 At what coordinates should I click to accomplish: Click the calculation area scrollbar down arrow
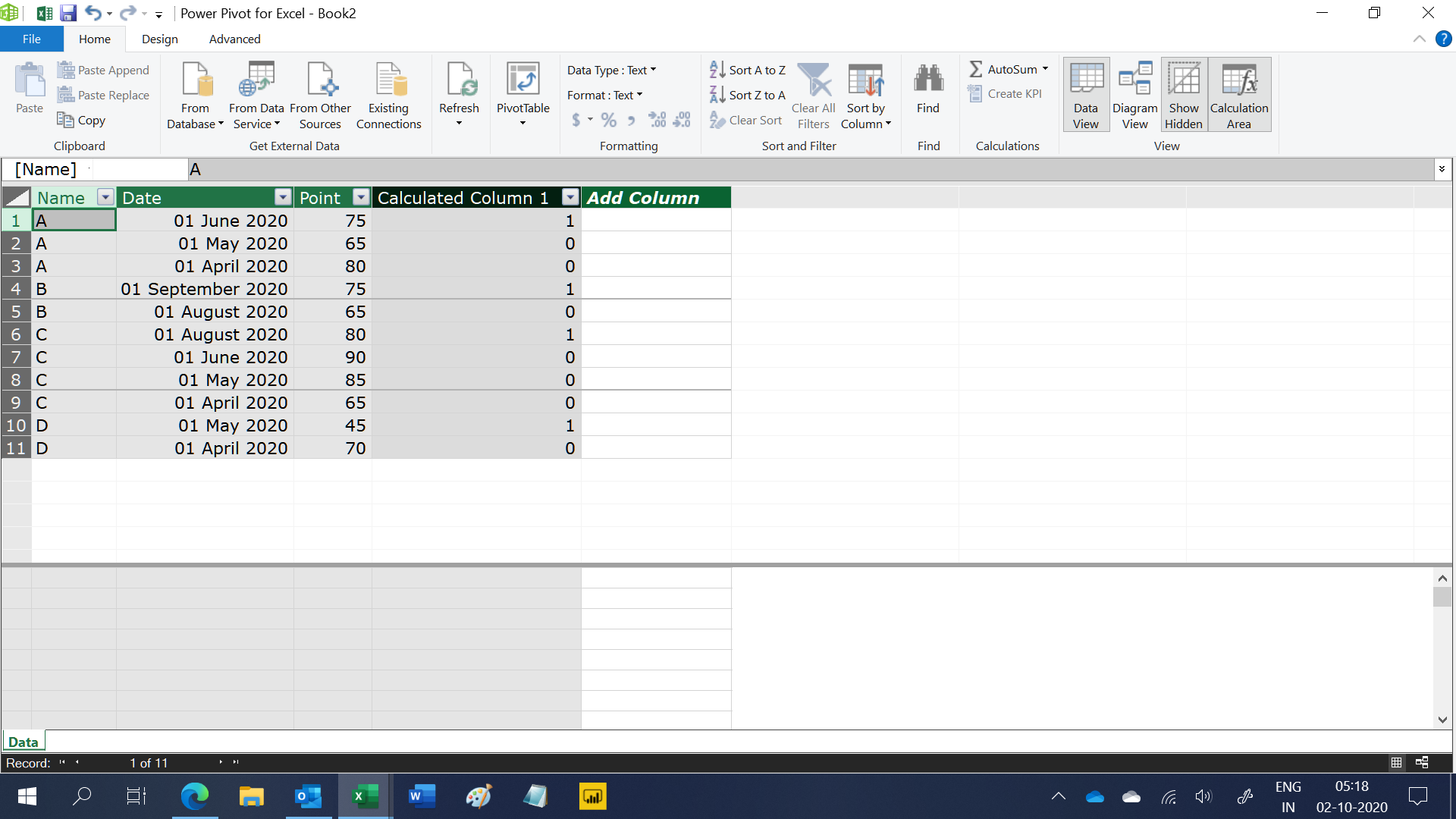pos(1442,720)
